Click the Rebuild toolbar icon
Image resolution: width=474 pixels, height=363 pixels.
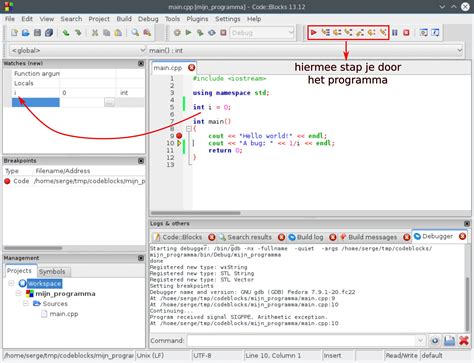click(212, 33)
